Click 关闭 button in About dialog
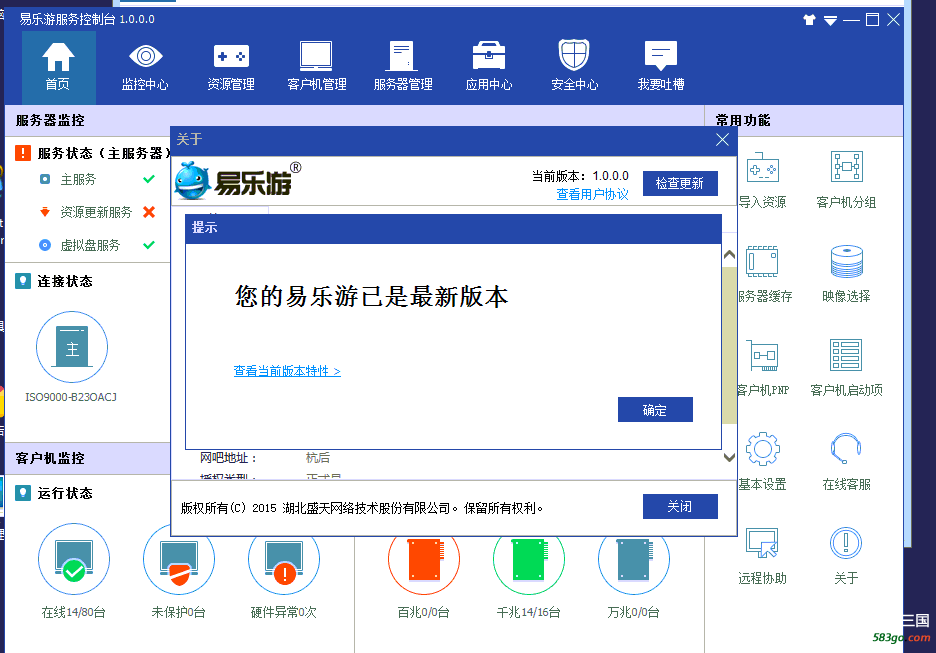The width and height of the screenshot is (936, 653). point(680,506)
